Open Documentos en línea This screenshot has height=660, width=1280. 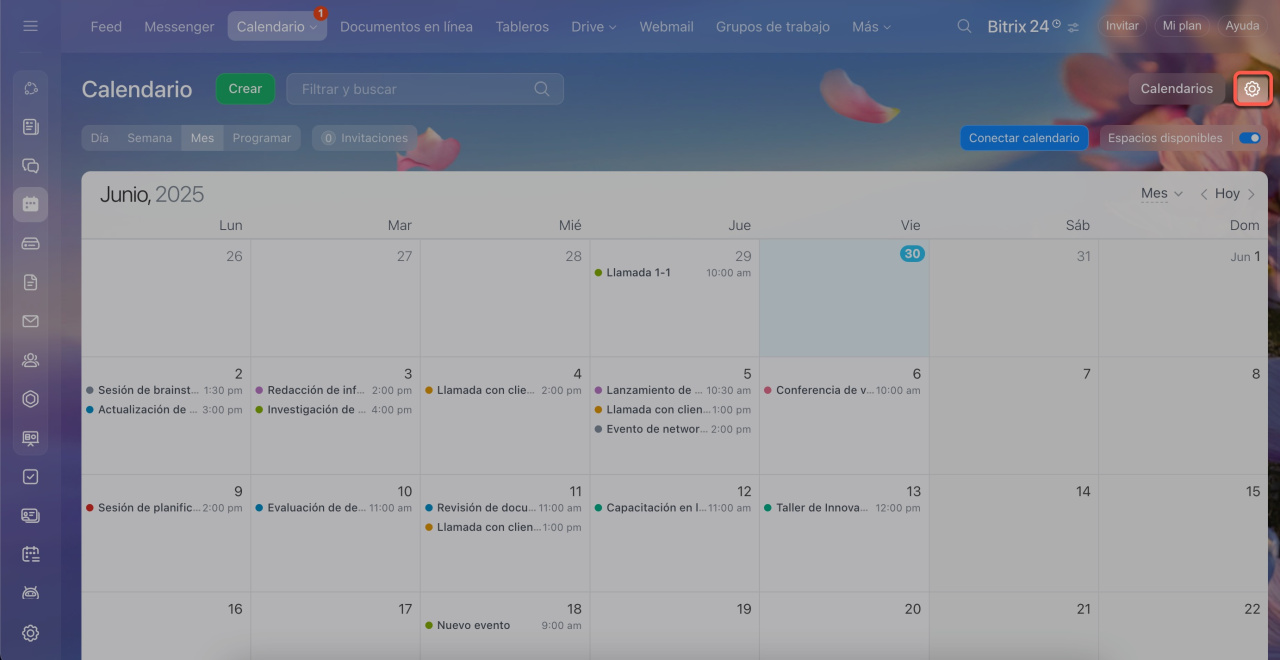click(x=406, y=27)
